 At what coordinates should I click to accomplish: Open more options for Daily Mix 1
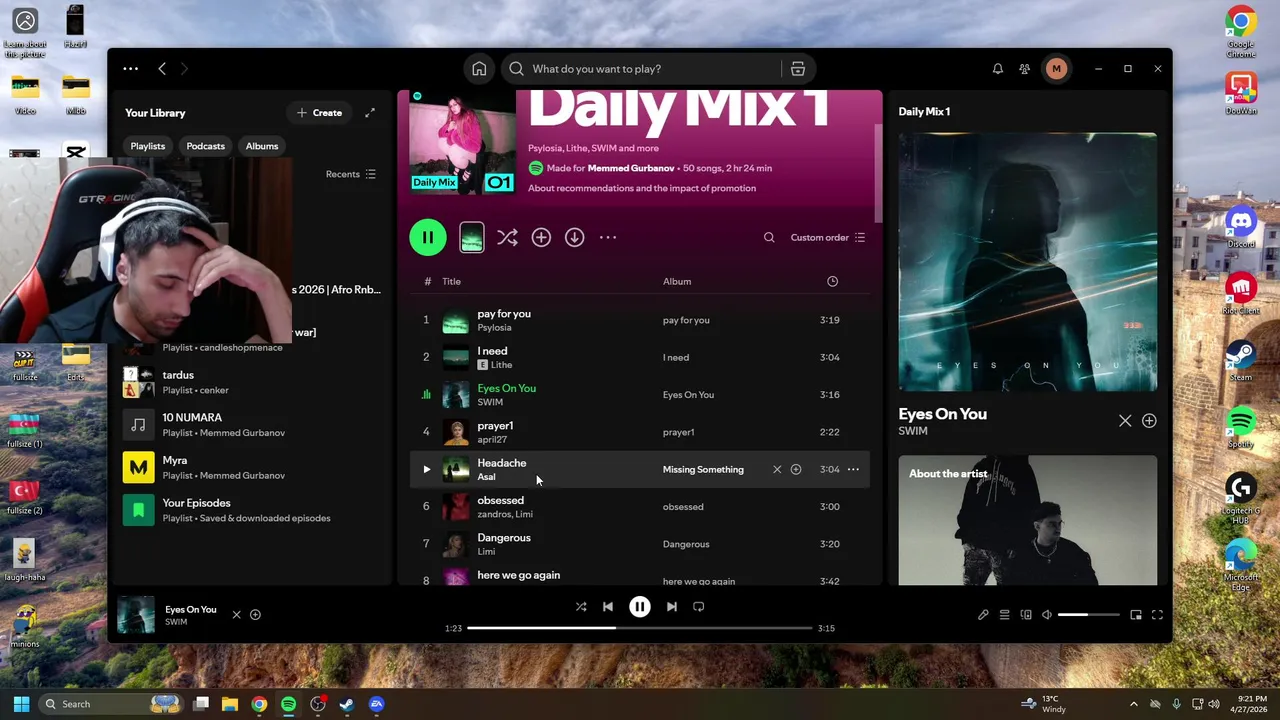608,237
